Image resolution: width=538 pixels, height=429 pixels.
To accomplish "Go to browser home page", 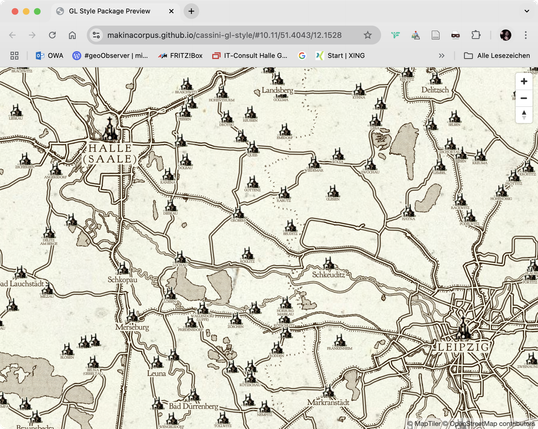I will coord(72,35).
